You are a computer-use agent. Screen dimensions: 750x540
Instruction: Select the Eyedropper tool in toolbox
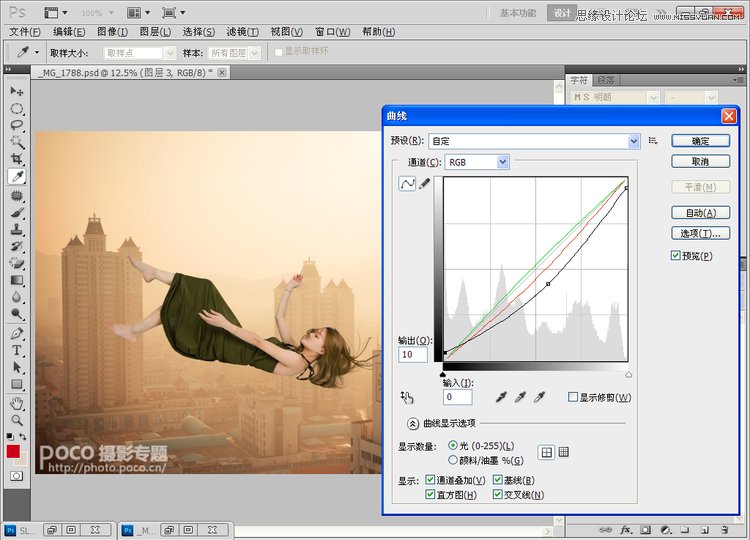click(17, 176)
